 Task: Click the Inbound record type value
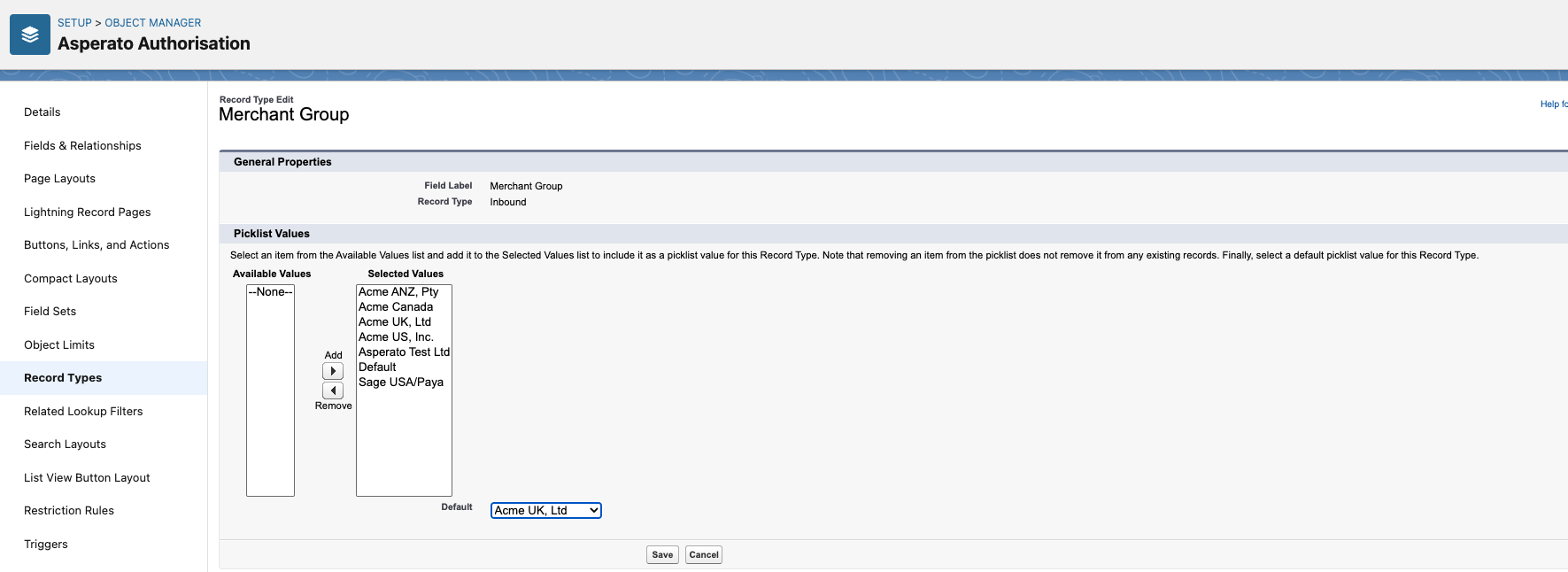pos(508,202)
